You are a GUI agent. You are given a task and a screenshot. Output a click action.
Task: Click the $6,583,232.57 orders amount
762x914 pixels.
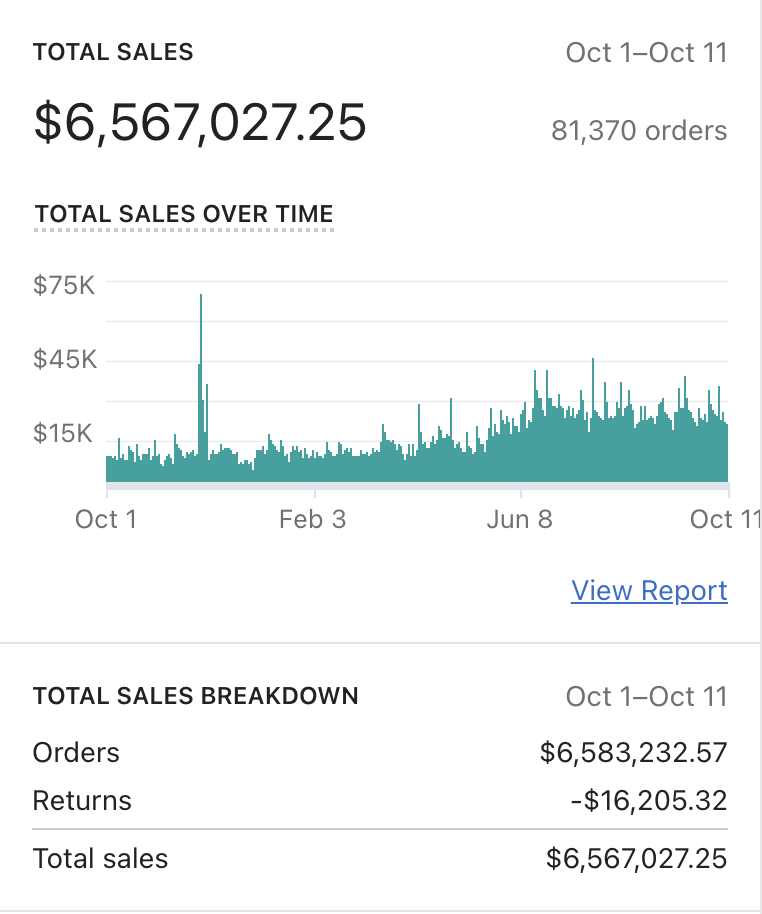pos(633,753)
